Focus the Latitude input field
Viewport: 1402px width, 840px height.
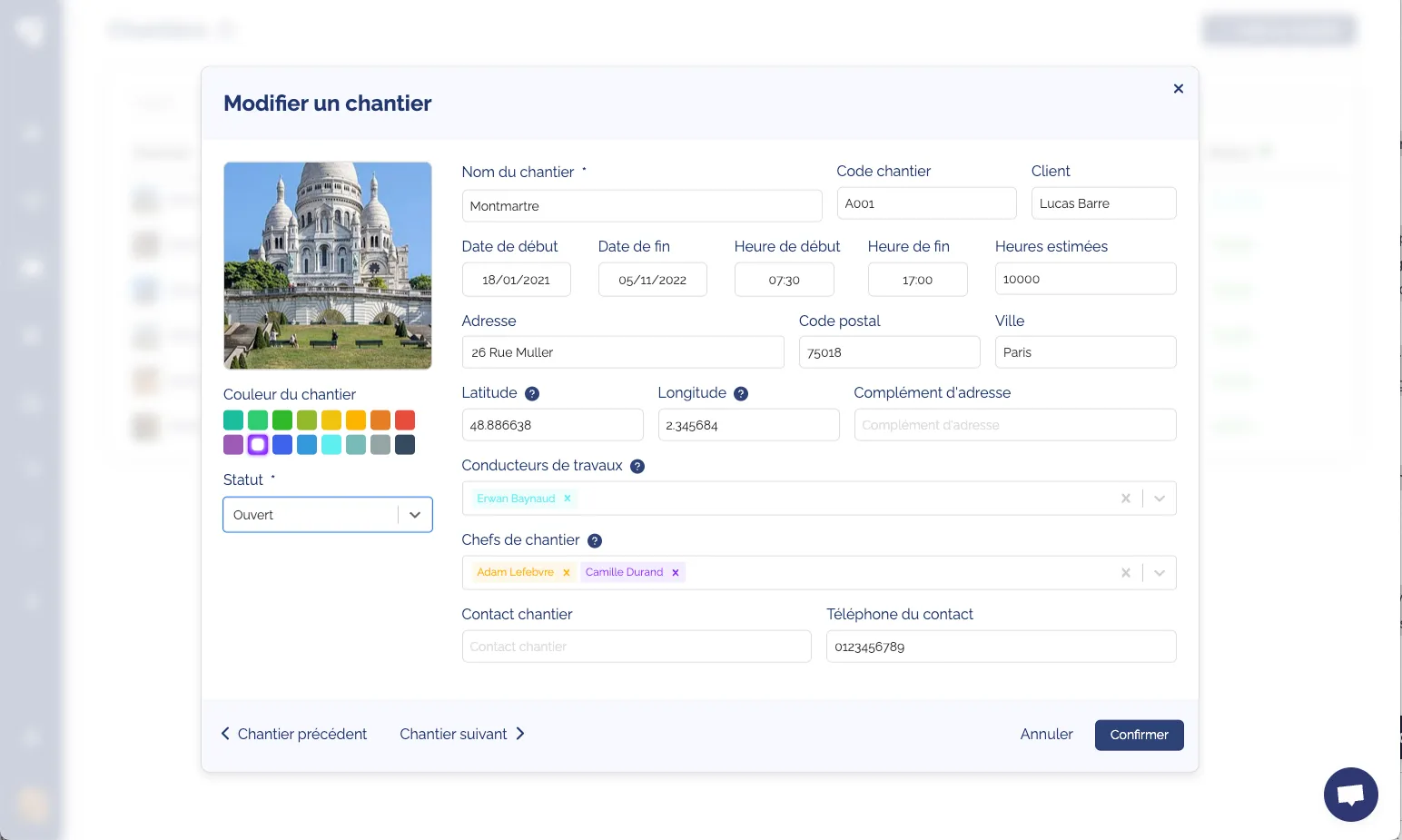pyautogui.click(x=552, y=425)
